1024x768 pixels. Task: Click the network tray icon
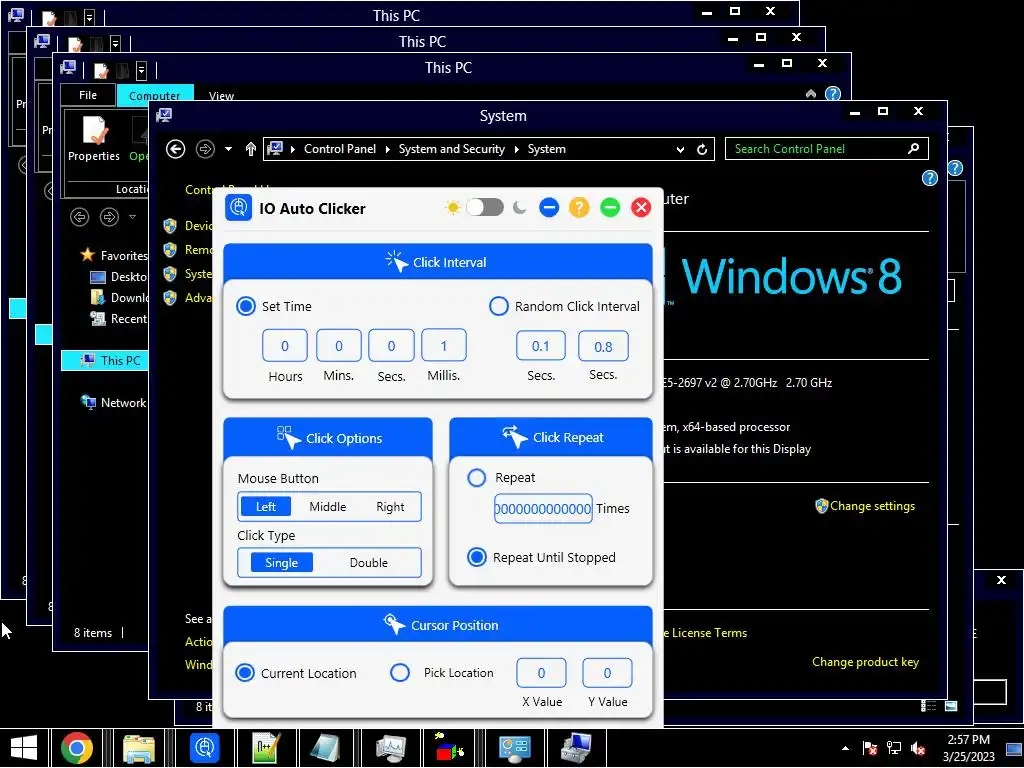[894, 748]
